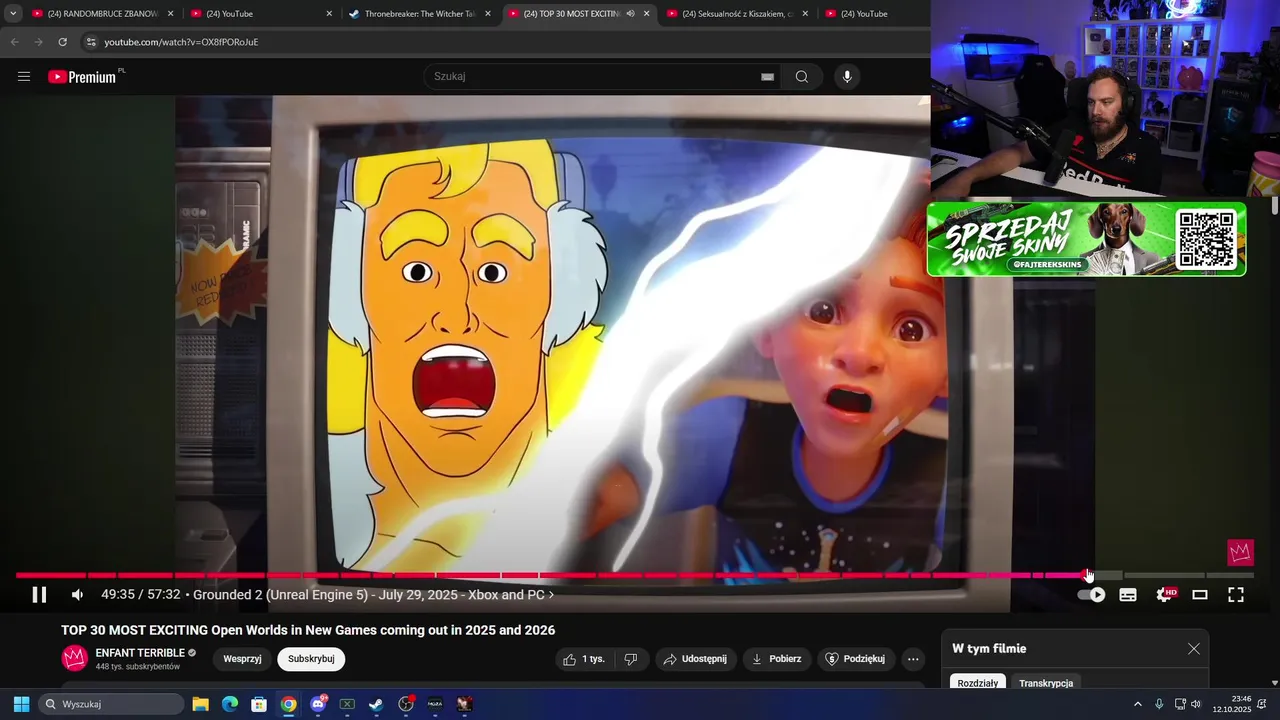Select the Transkrypcja tab

[1046, 683]
